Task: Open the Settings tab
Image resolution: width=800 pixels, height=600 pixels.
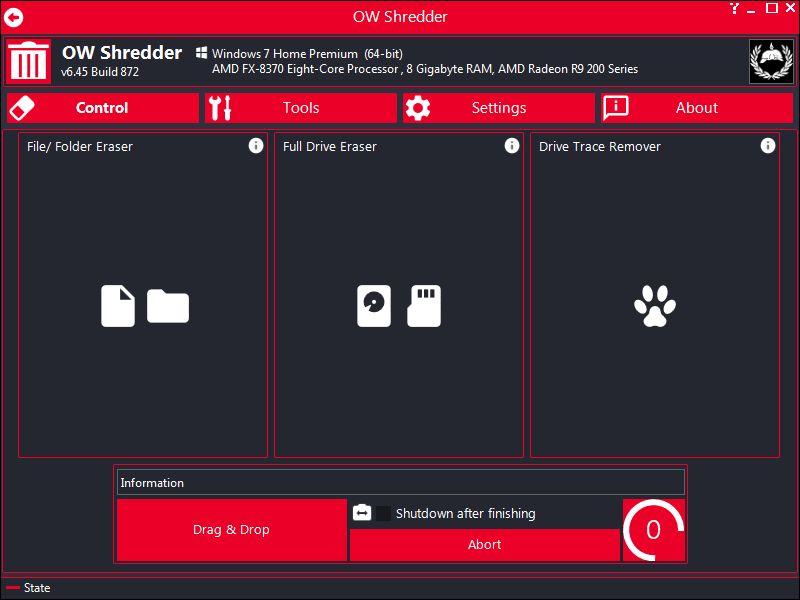Action: point(498,107)
